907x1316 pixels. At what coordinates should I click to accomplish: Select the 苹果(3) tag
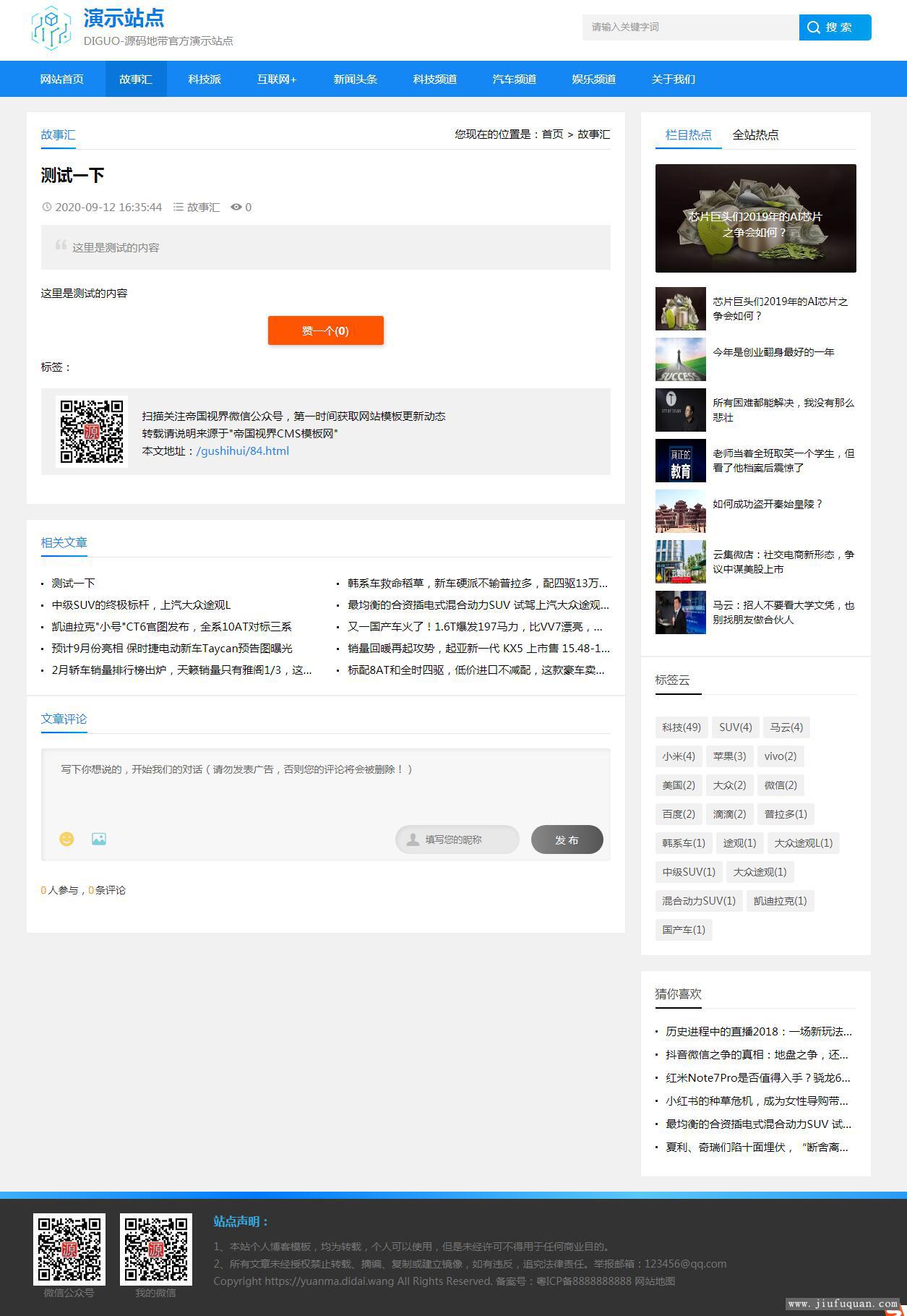tap(729, 756)
